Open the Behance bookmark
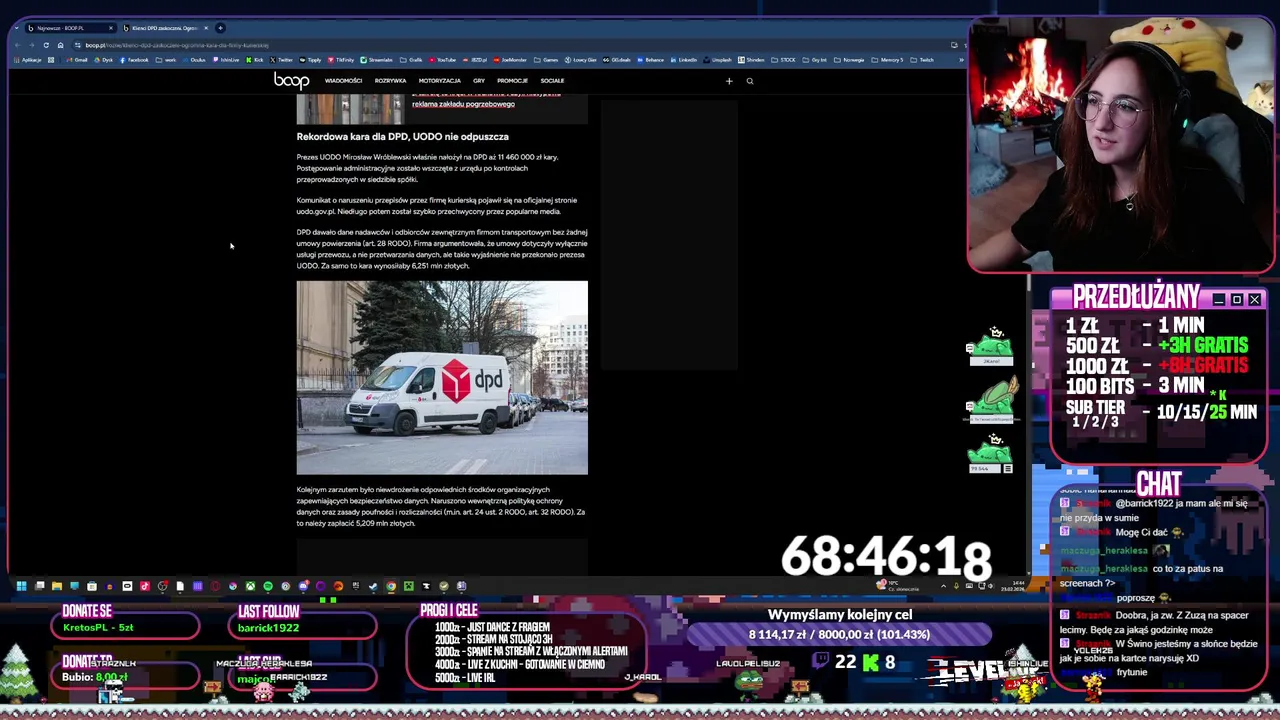 pyautogui.click(x=650, y=60)
